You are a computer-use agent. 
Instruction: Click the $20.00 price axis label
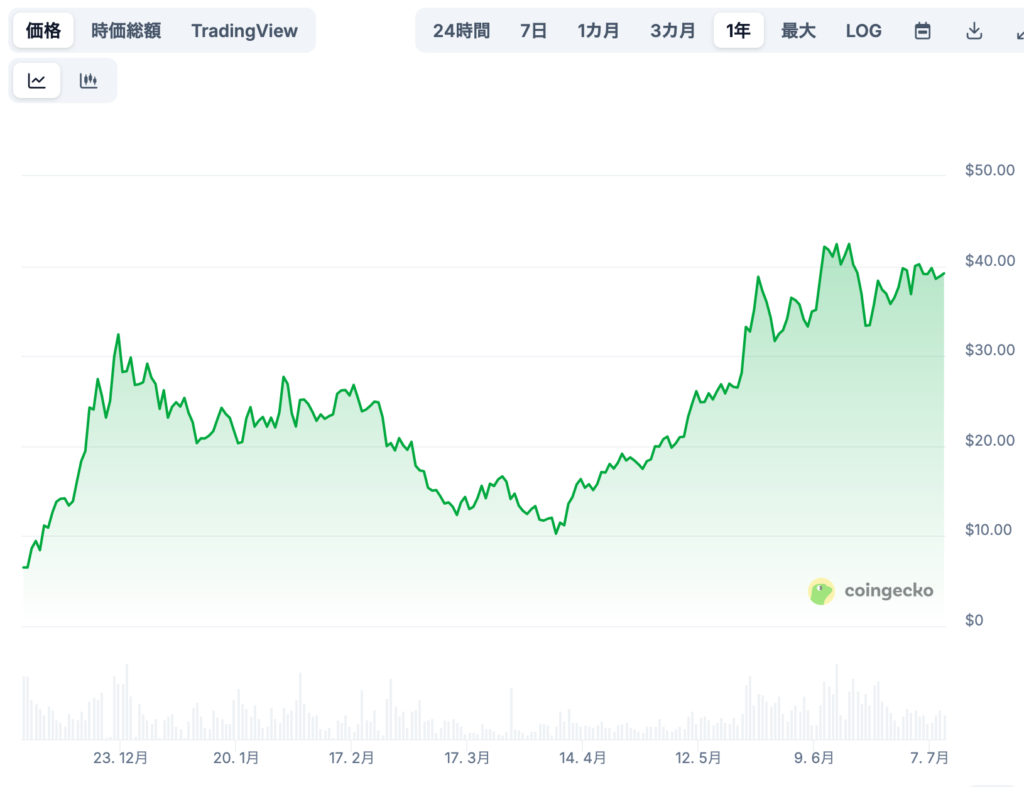(x=989, y=441)
